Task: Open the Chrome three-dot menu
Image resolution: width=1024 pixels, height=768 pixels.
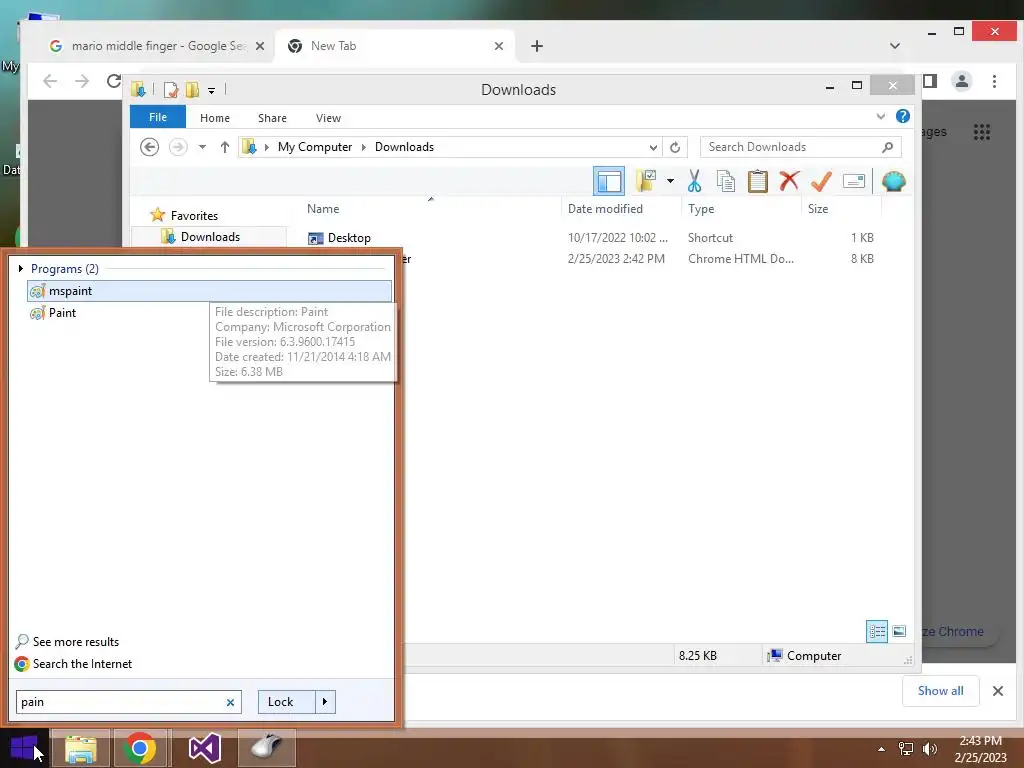Action: (994, 81)
